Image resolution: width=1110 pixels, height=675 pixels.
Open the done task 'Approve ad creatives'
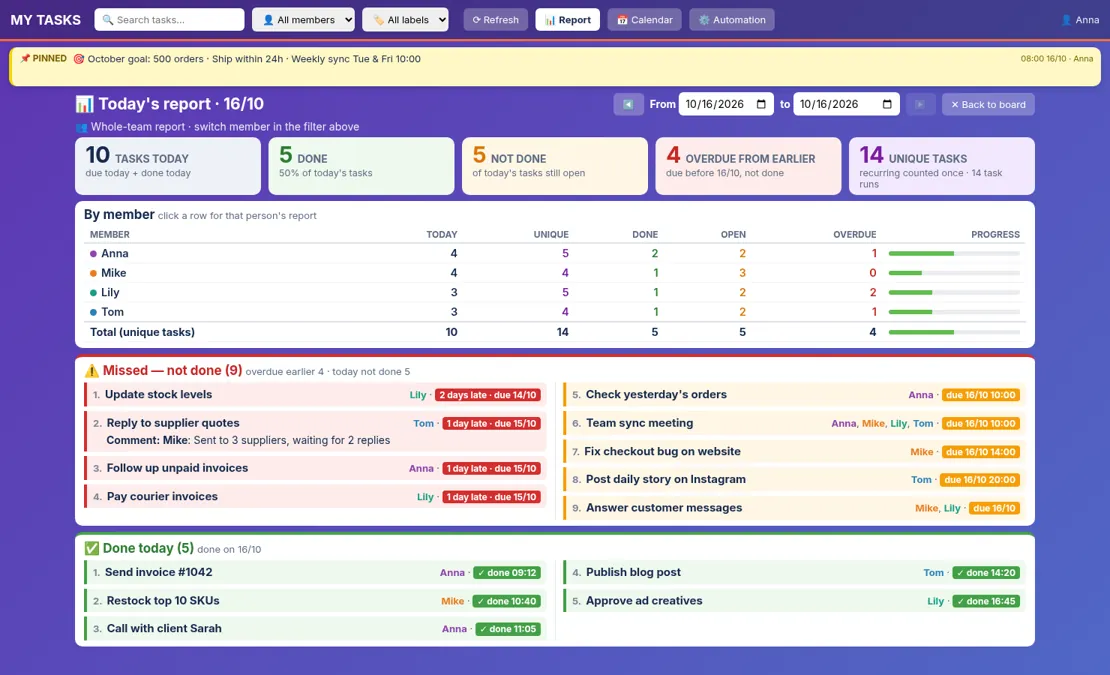[x=794, y=601]
